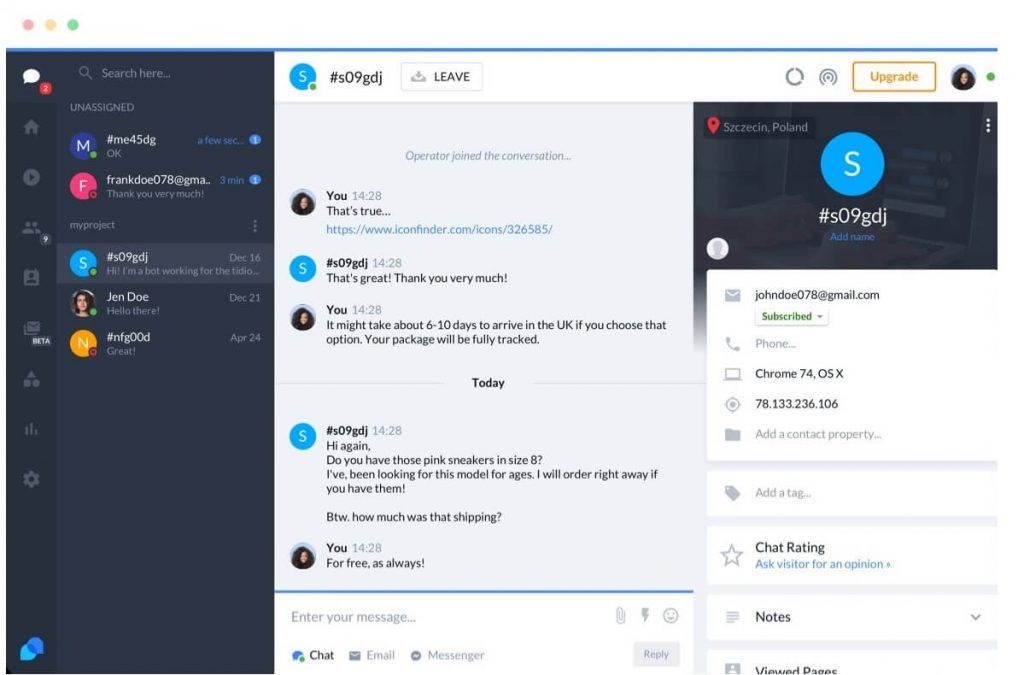
Task: Click the Enter your message input field
Action: pos(400,616)
